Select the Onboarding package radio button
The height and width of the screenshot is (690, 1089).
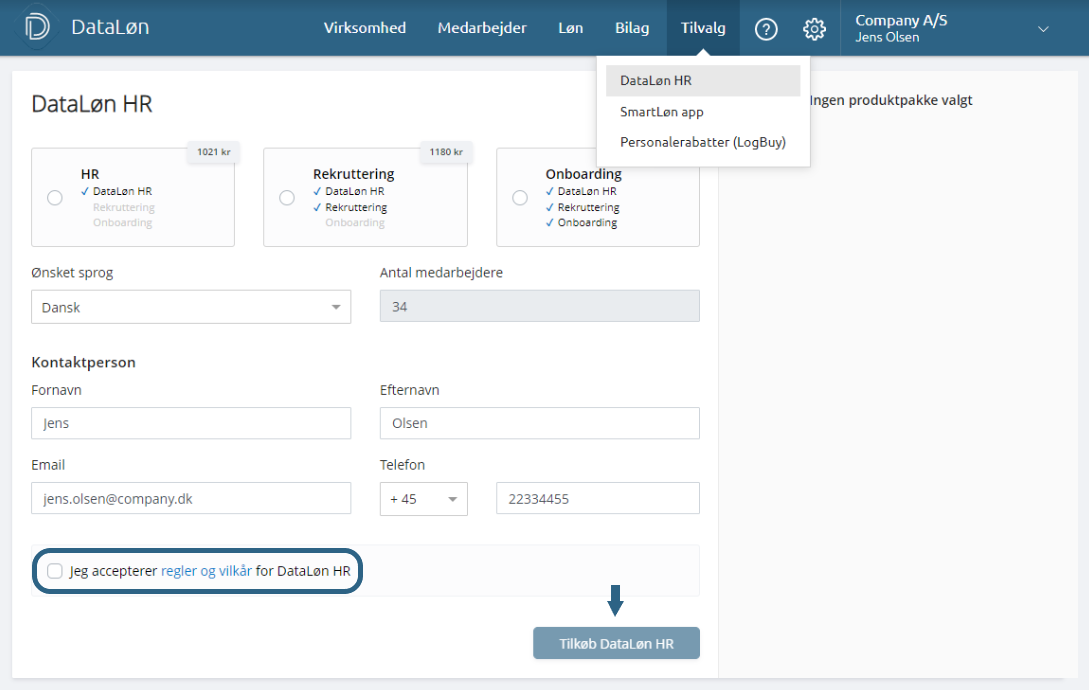coord(520,198)
